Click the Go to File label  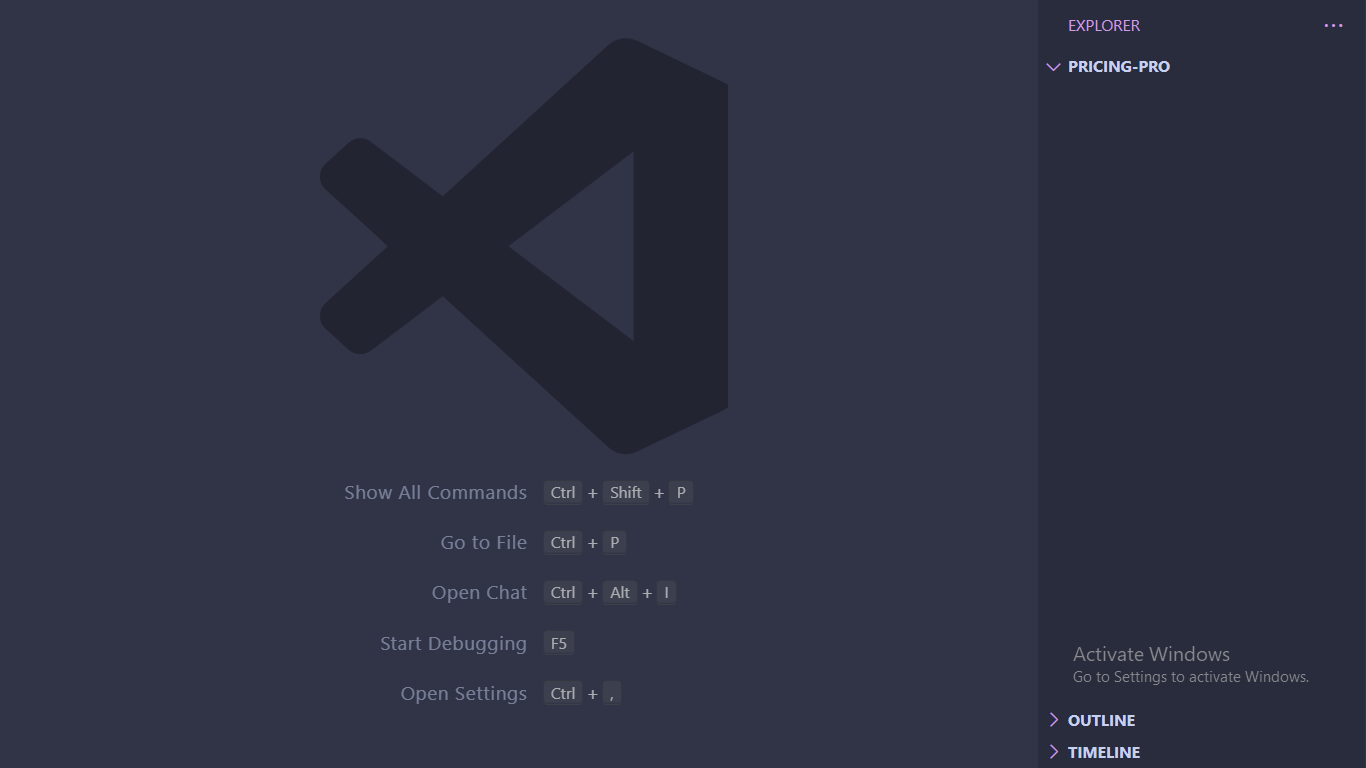[484, 543]
